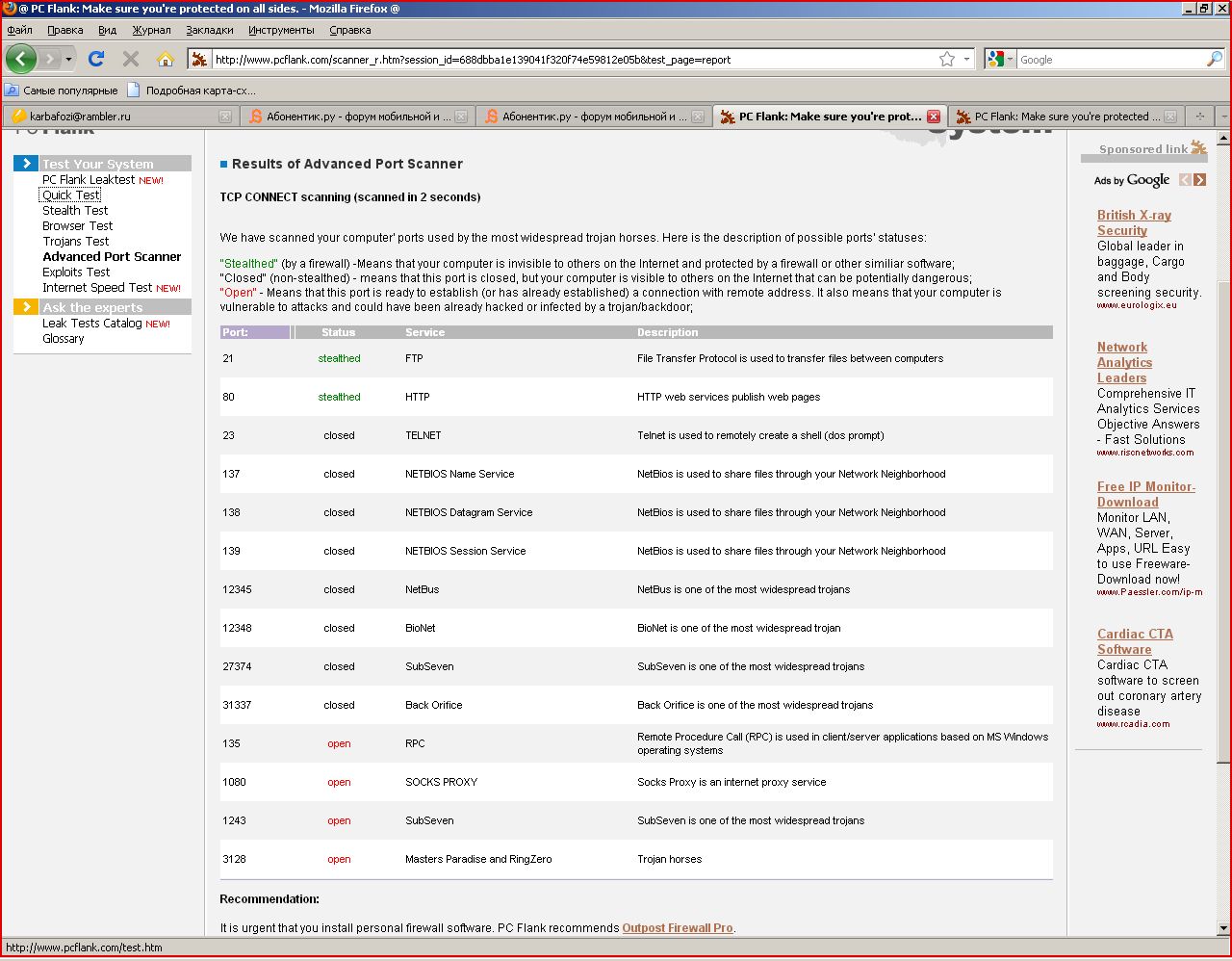Click the stealthed status for port 21
The height and width of the screenshot is (961, 1232).
[x=339, y=358]
